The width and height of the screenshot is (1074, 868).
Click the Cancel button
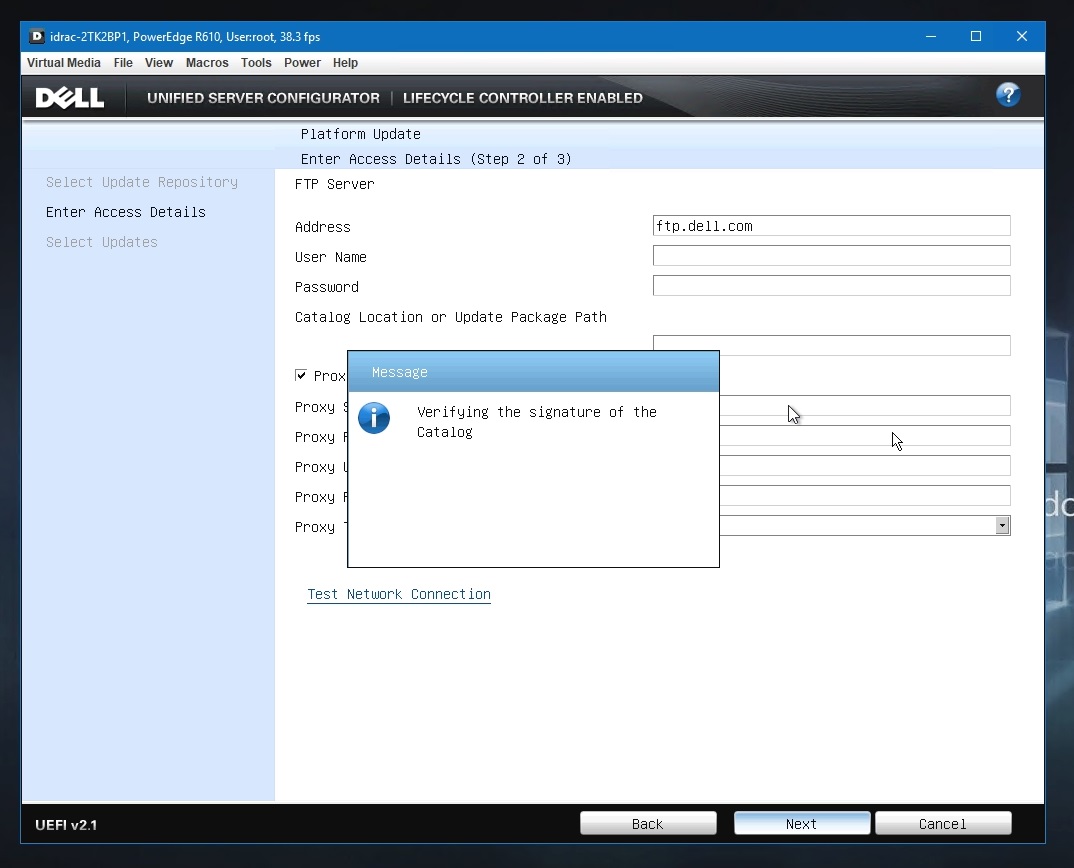942,823
